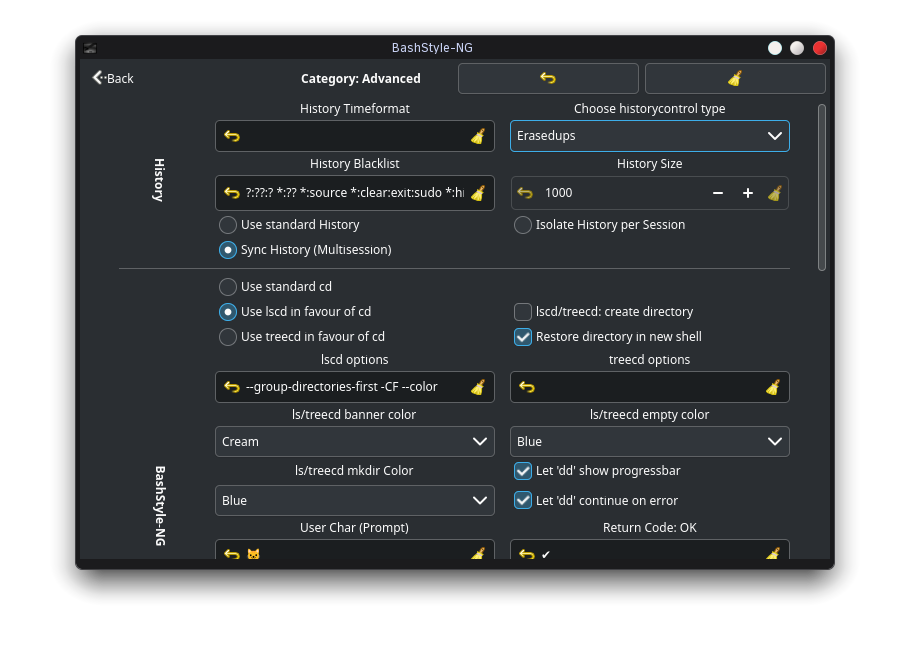Click the header undo arrow button
Screen dimensions: 910x655
(x=548, y=78)
